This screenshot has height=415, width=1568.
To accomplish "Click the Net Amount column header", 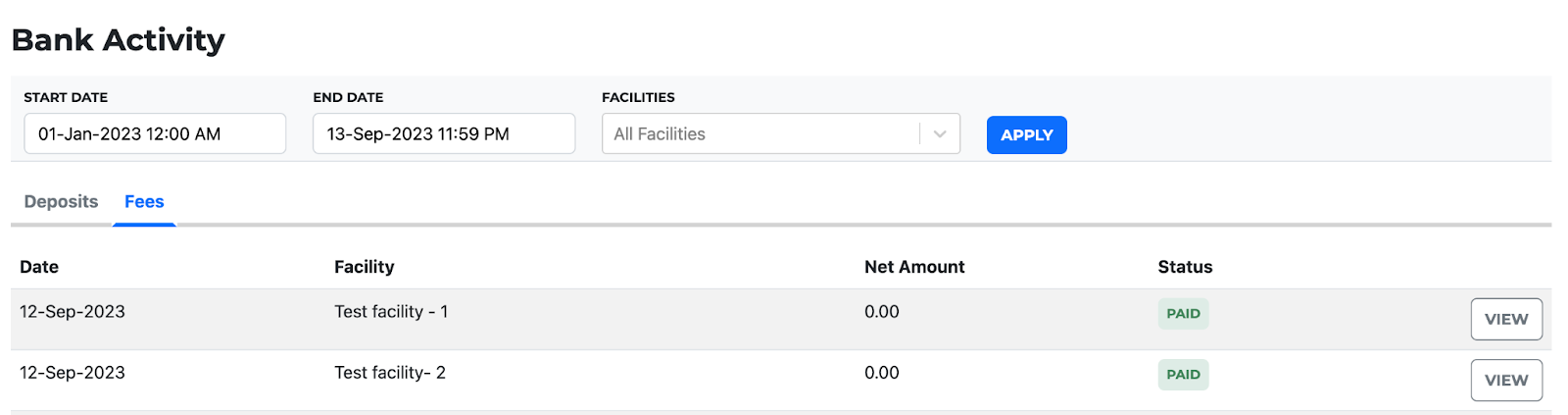I will pyautogui.click(x=914, y=267).
